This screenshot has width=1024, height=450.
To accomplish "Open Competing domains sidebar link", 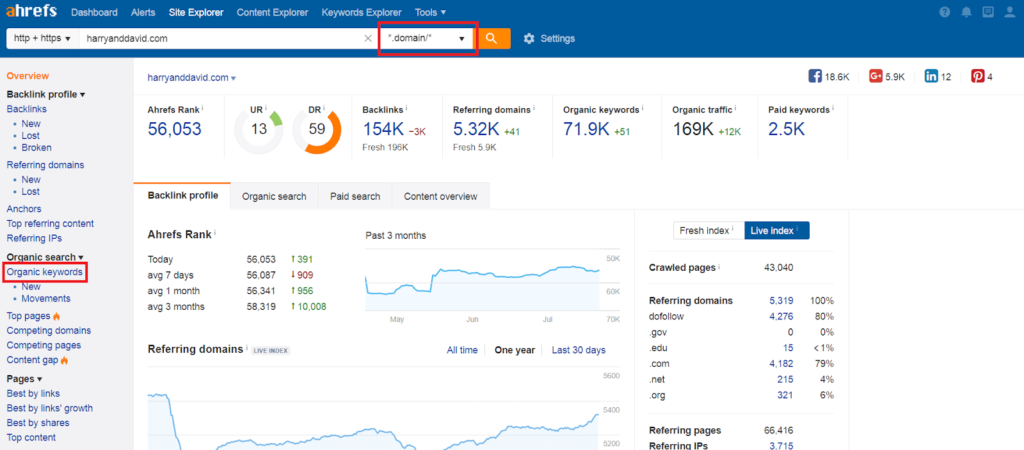I will tap(49, 330).
